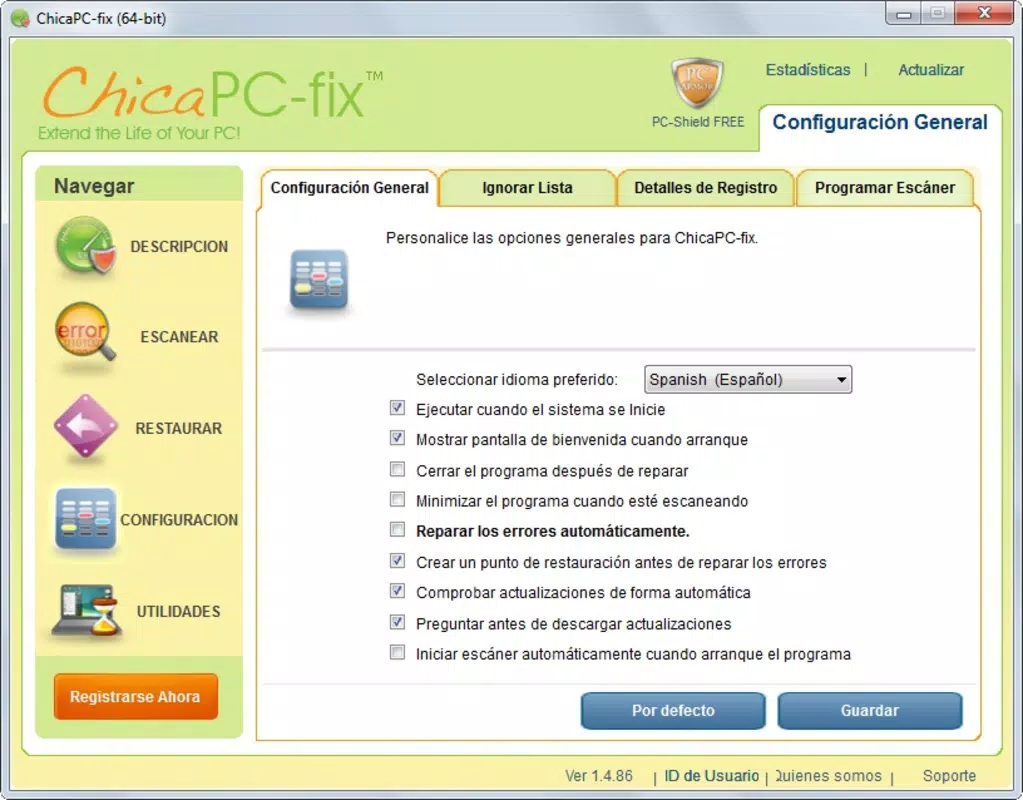Toggle Mostrar pantalla de bienvenida checkbox
Viewport: 1023px width, 800px height.
click(397, 438)
